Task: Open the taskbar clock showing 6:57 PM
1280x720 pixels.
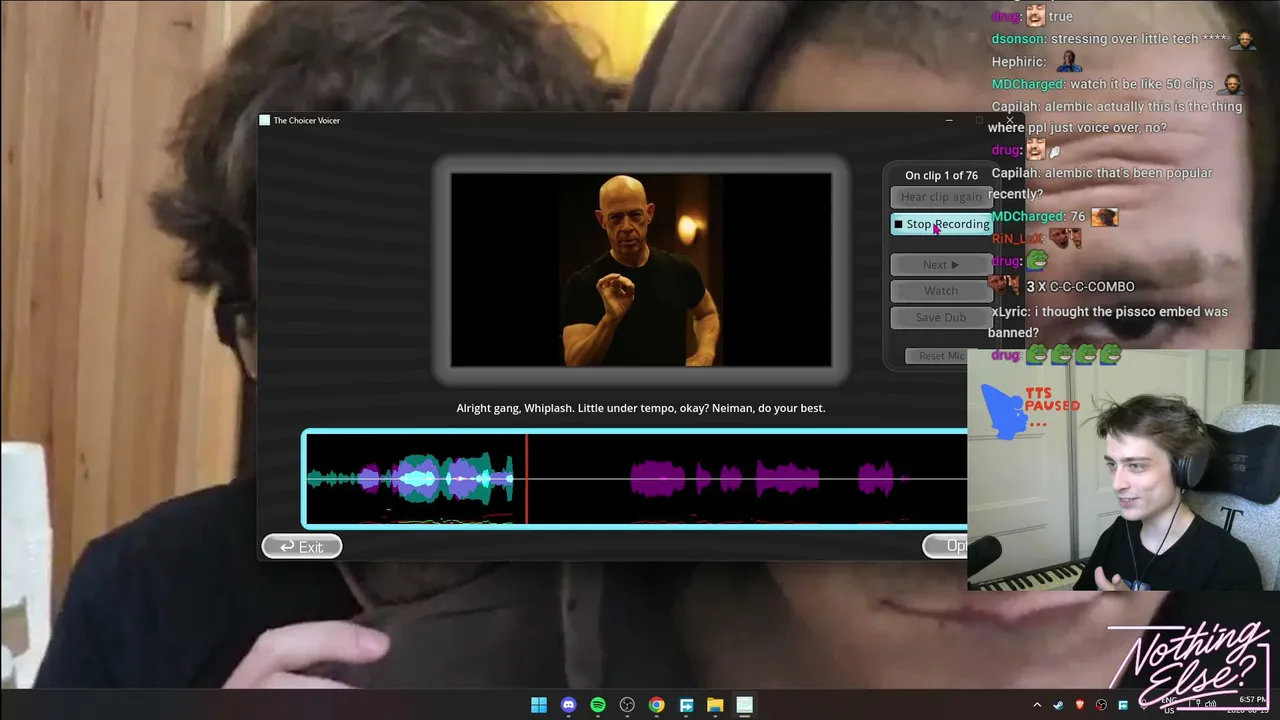Action: pos(1252,705)
